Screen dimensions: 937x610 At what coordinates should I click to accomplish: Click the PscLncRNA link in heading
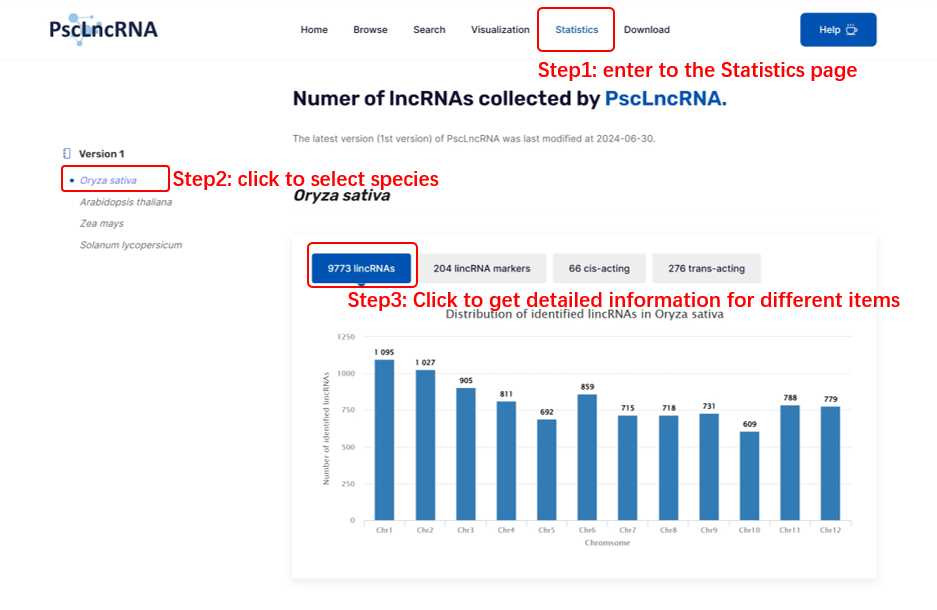[665, 98]
